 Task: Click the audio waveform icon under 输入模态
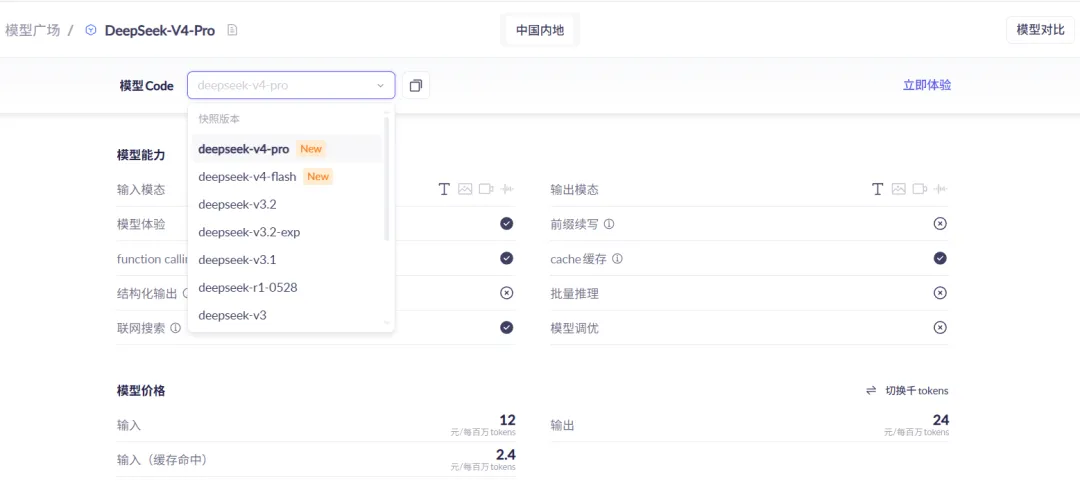[508, 189]
